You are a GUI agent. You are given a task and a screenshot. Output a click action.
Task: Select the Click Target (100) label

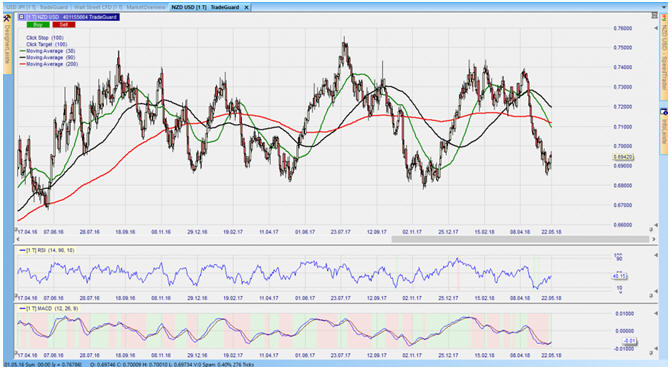coord(47,44)
